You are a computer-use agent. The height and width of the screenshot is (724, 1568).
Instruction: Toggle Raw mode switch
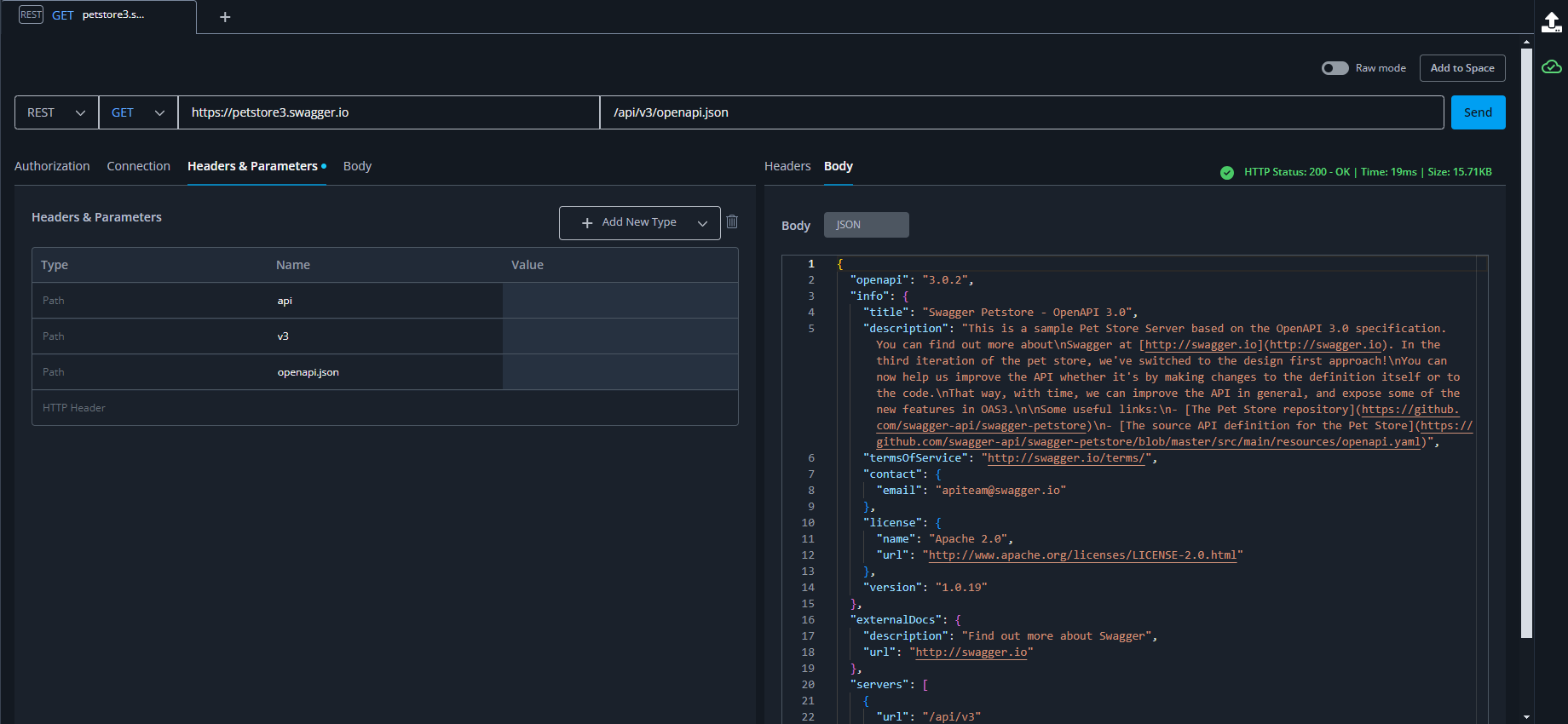pos(1335,68)
